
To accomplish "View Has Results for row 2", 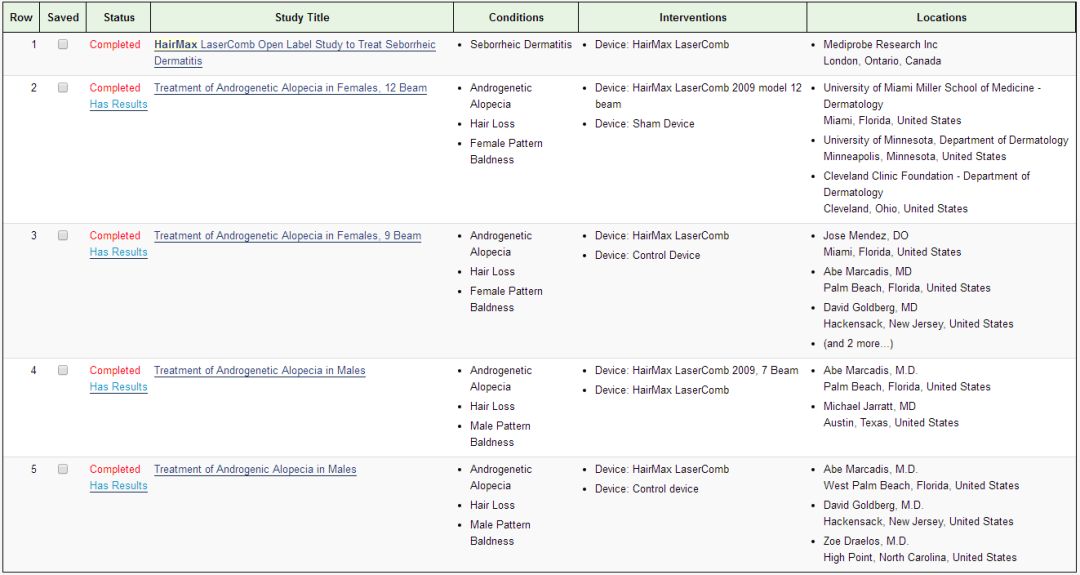I will click(118, 104).
